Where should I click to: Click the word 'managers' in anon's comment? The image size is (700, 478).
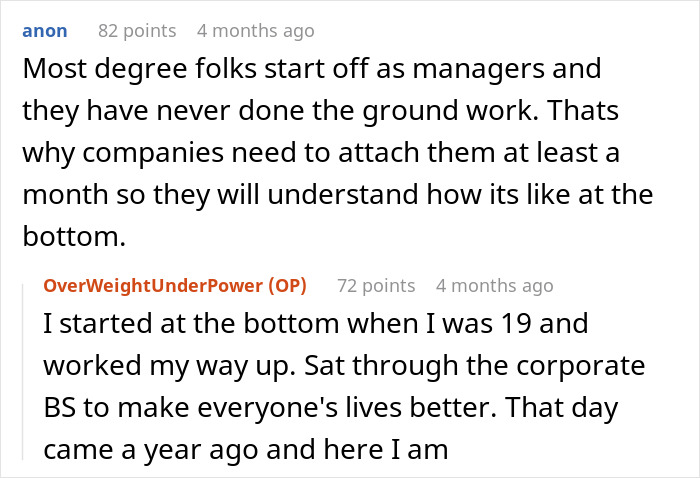pos(478,69)
